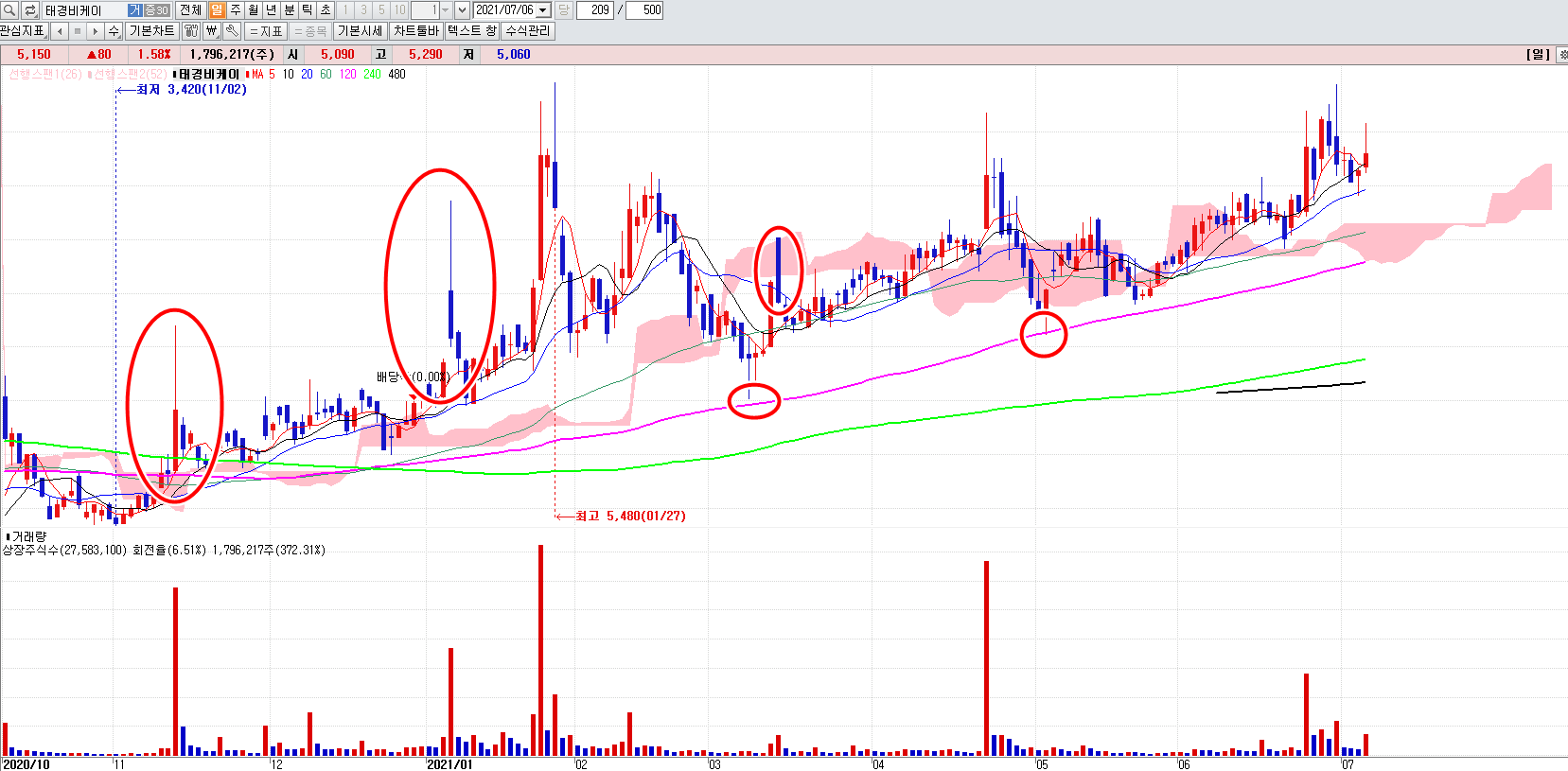Image resolution: width=1568 pixels, height=771 pixels.
Task: Open the 기본차트 tab
Action: (x=152, y=31)
